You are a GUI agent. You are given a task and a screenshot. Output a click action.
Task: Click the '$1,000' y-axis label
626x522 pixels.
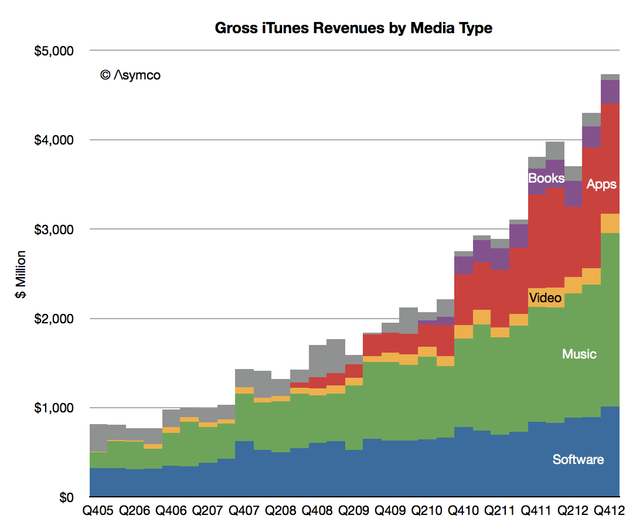pos(54,408)
